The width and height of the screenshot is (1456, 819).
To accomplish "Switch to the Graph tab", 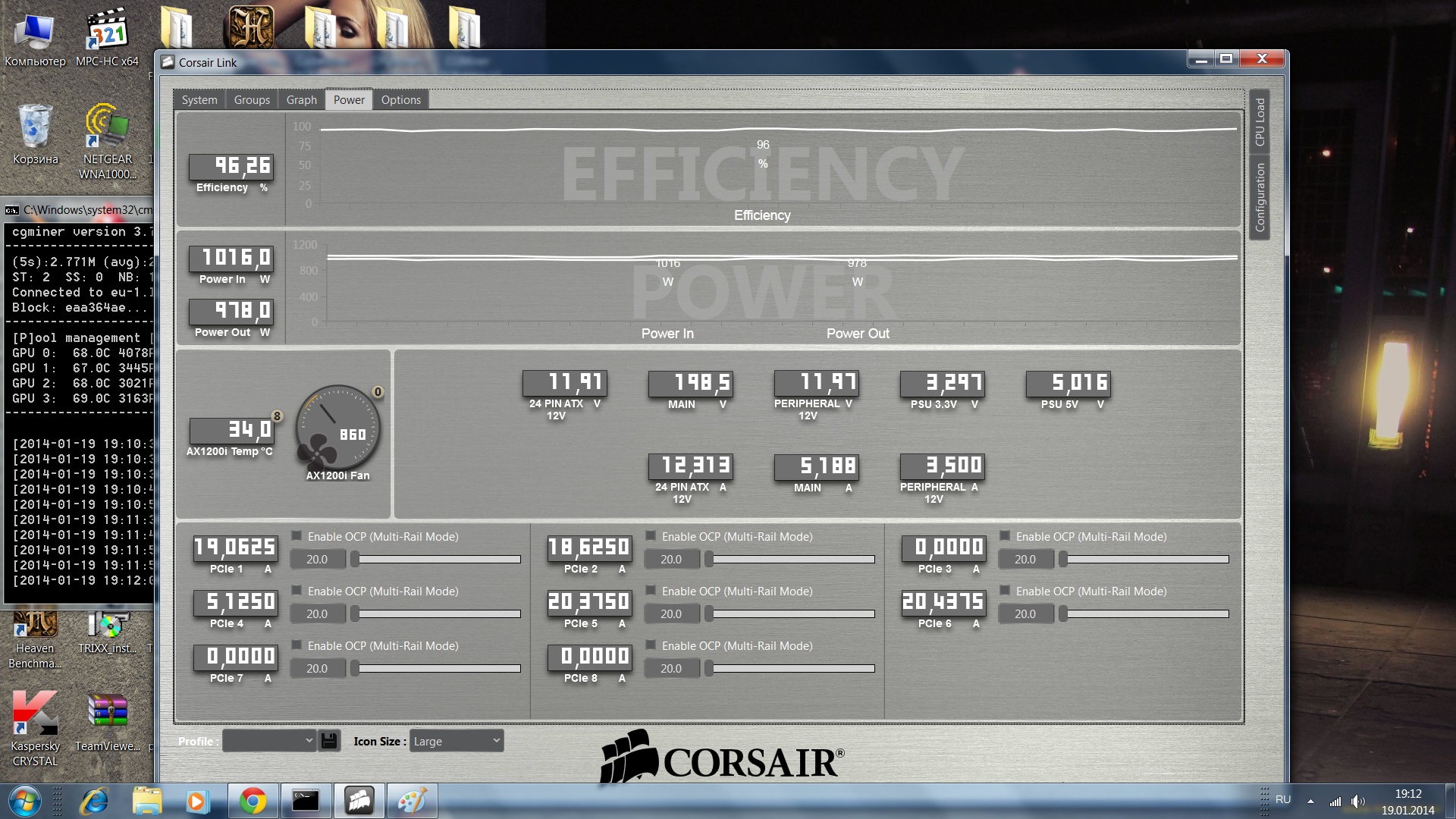I will [x=301, y=100].
